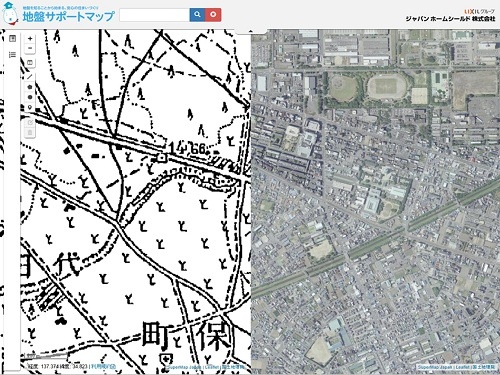The image size is (500, 375).
Task: Select the draw circle tool
Action: pos(30,97)
